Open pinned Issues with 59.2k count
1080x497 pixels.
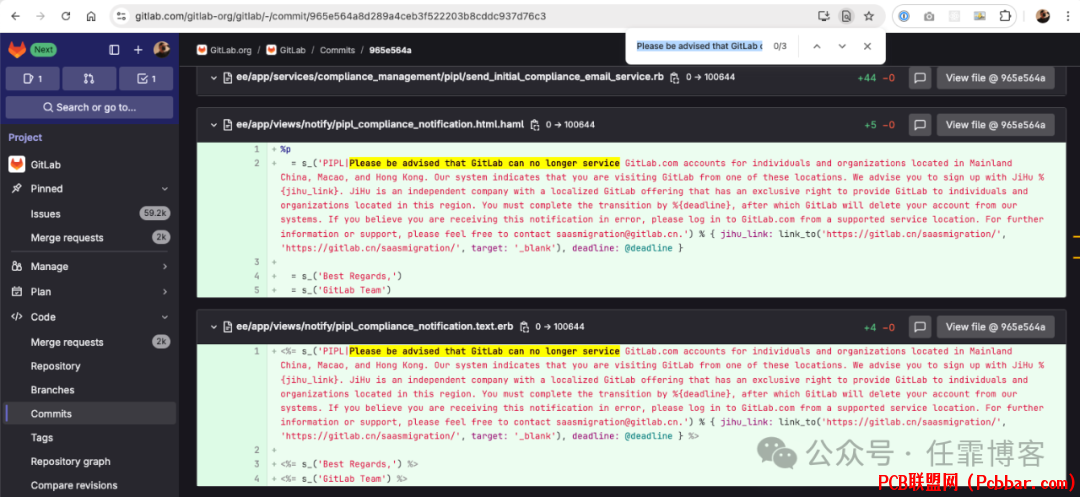coord(90,214)
